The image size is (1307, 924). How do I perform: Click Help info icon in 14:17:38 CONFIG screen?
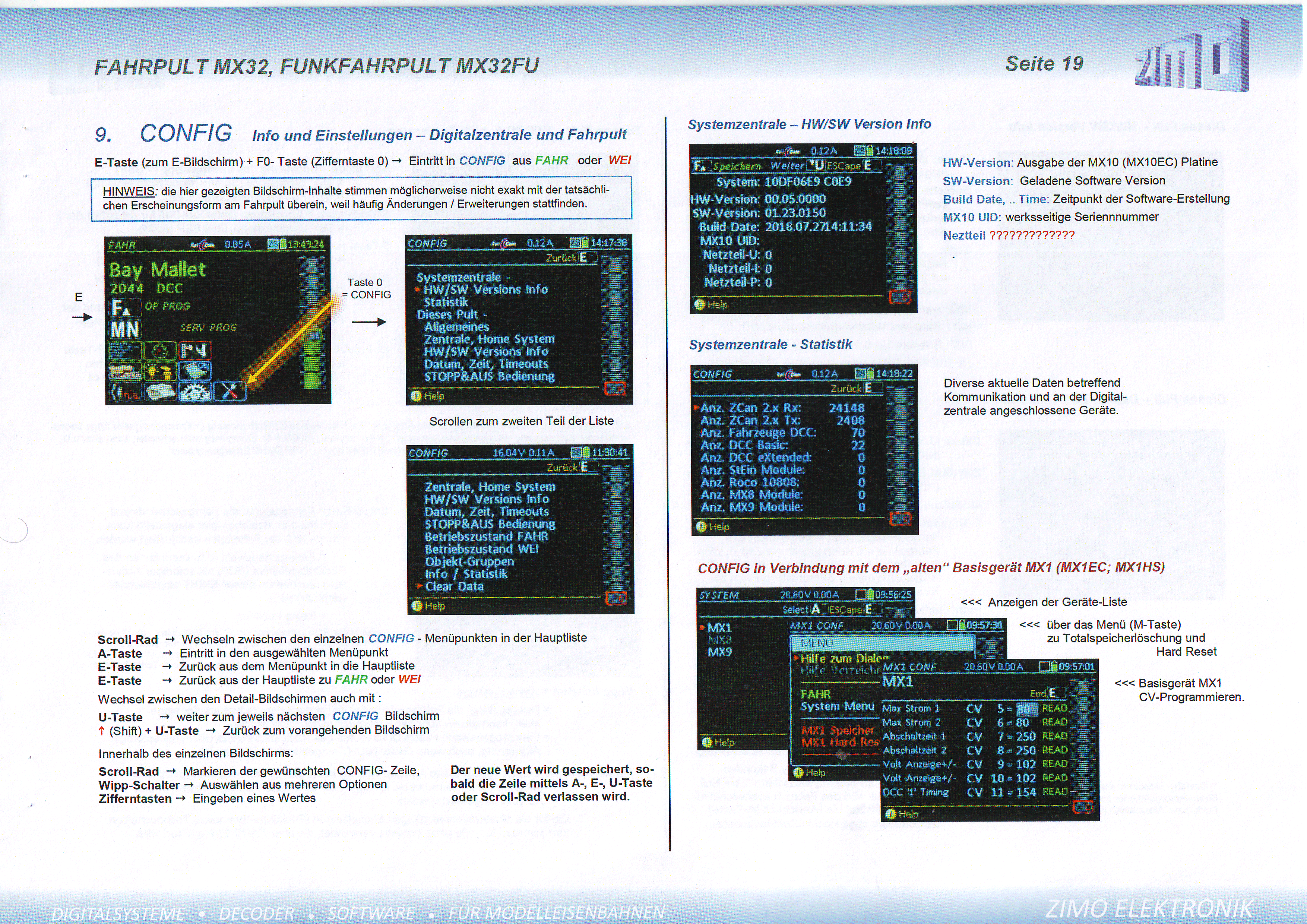point(416,396)
